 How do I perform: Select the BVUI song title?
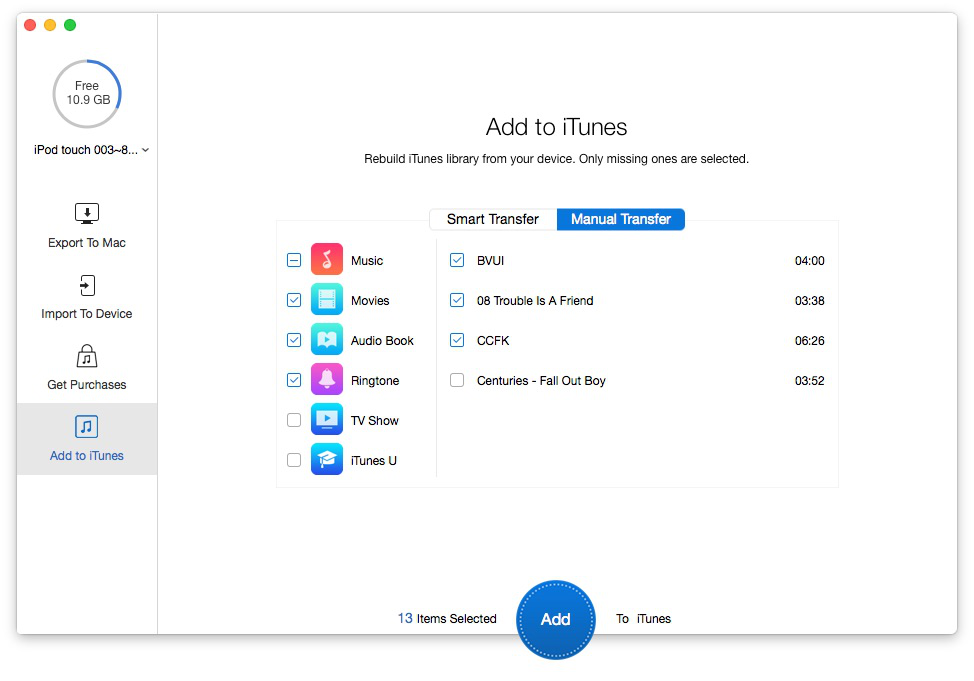[x=490, y=261]
